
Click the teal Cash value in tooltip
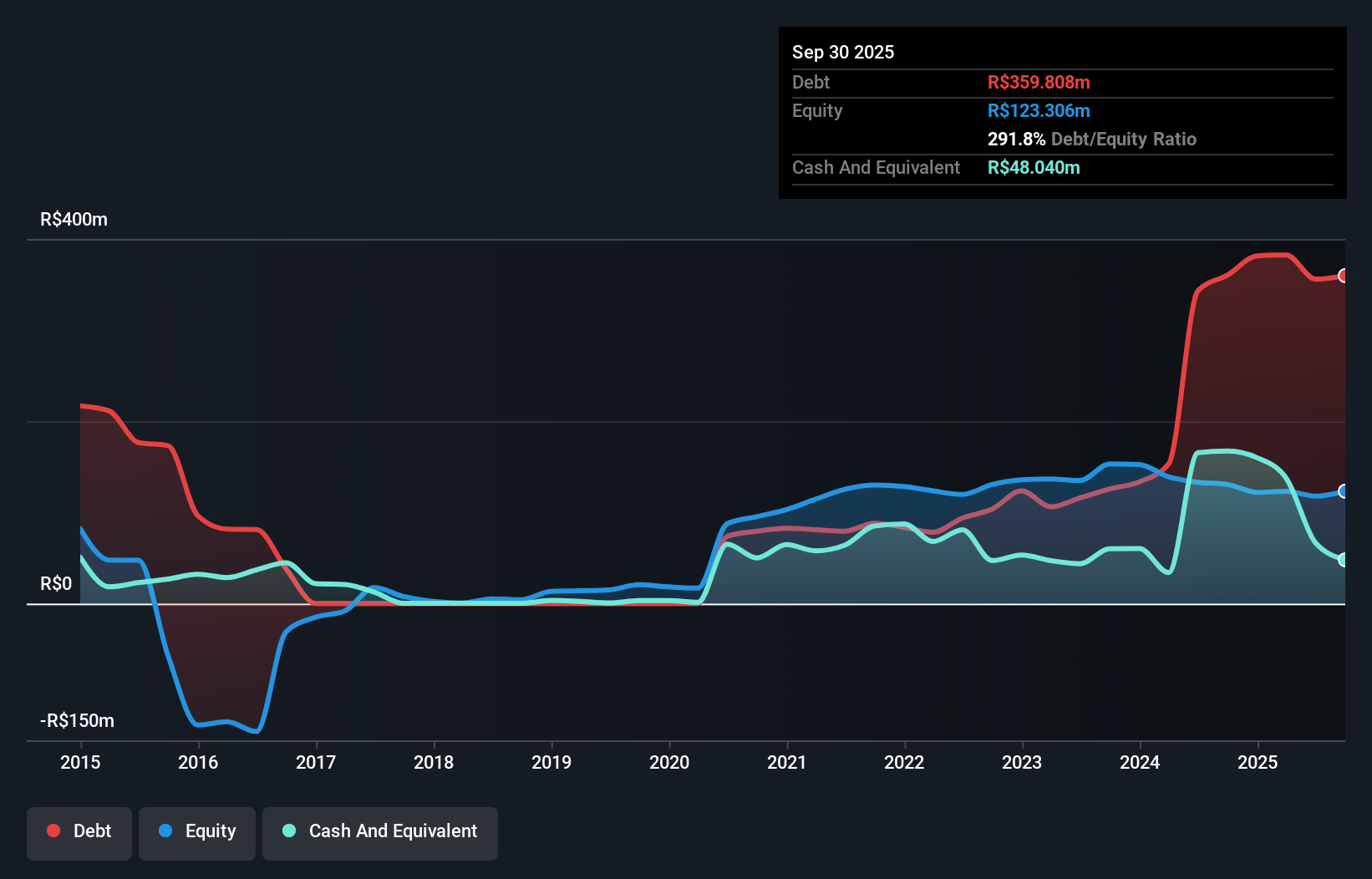(x=1034, y=167)
